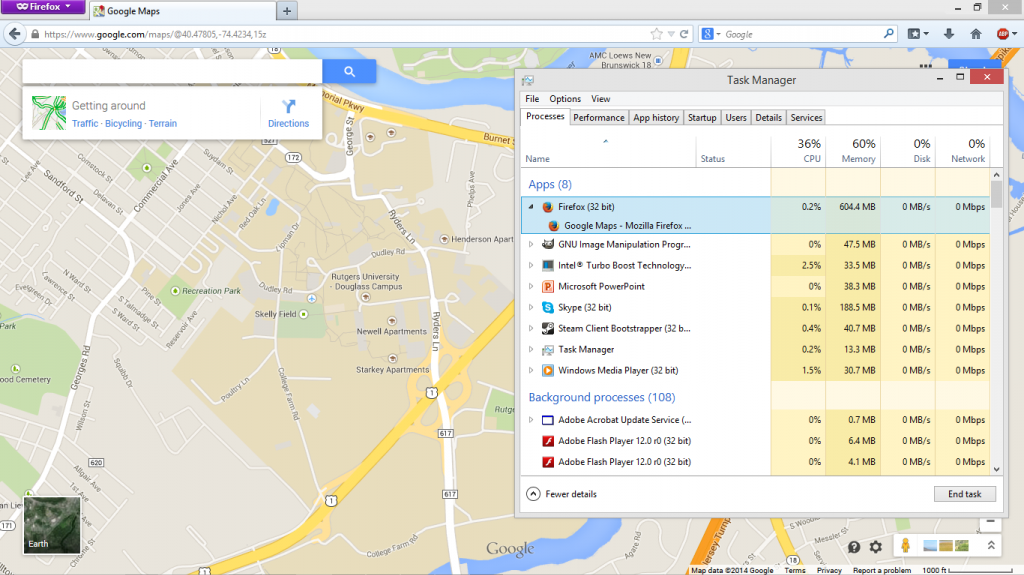The height and width of the screenshot is (575, 1024).
Task: Open the Terms link on the map footer
Action: pos(795,570)
